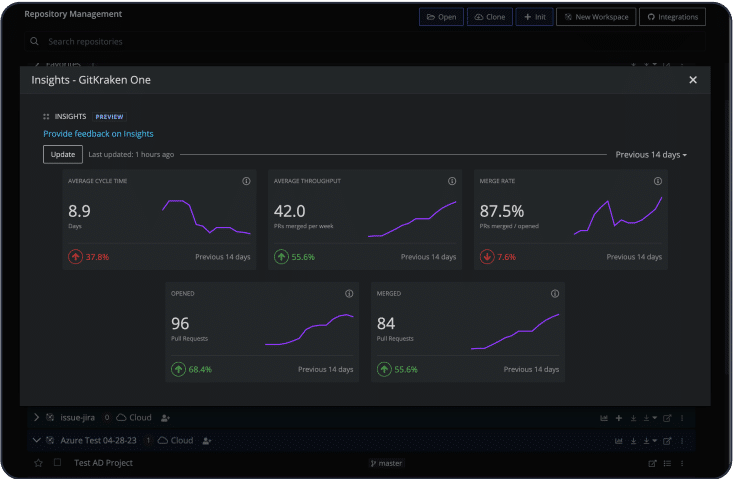
Task: Click red down-arrow trend icon beside 7.6%
Action: (487, 257)
